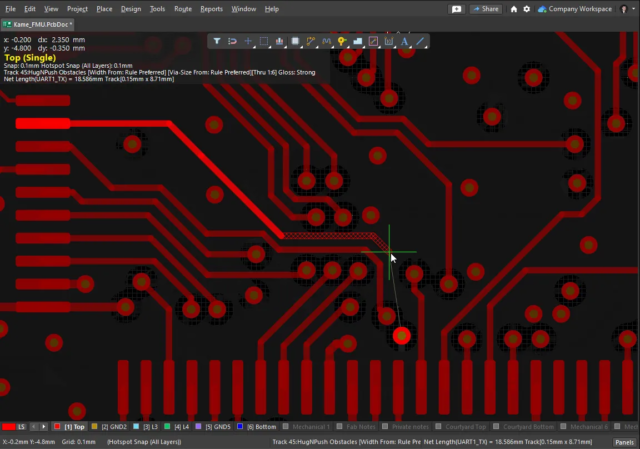Select the move objects cross tool

pyautogui.click(x=248, y=41)
